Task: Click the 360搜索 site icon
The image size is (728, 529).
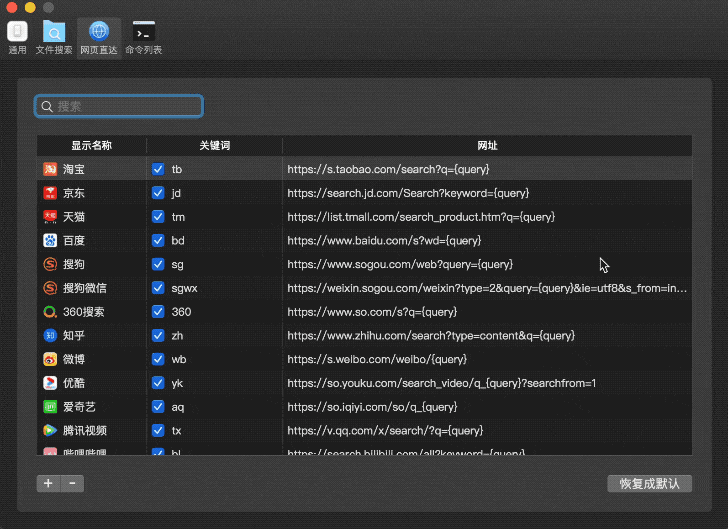Action: coord(50,312)
